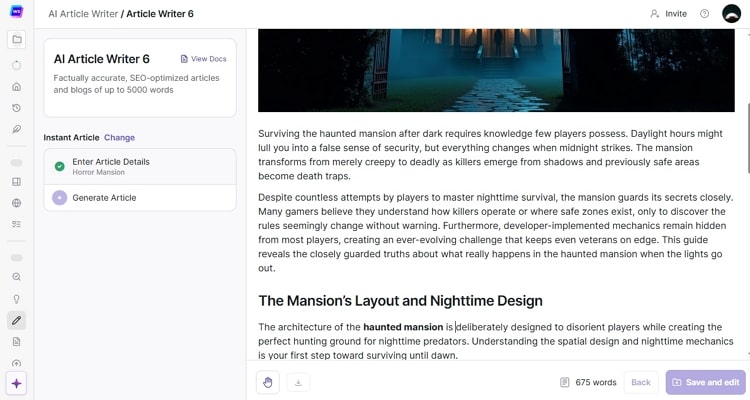Click the download icon button
The width and height of the screenshot is (750, 400).
[298, 382]
